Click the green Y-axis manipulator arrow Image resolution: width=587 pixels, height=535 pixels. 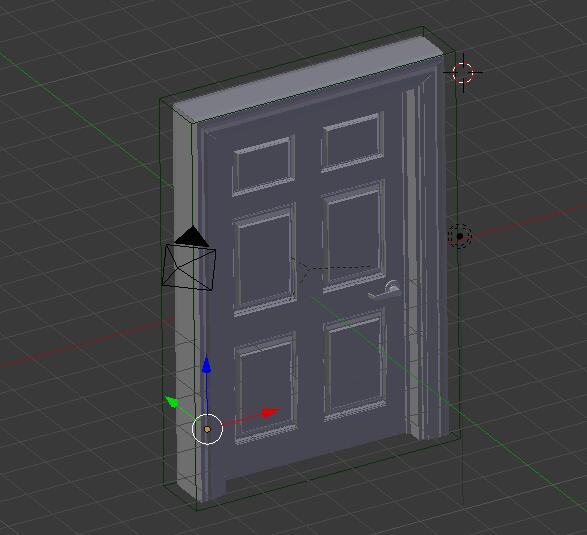171,401
